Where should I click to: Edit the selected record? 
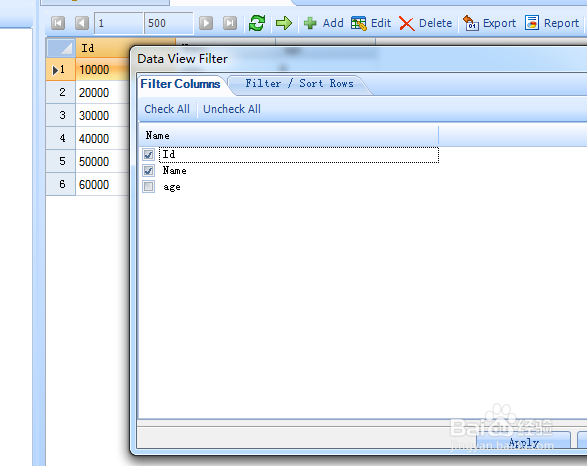pyautogui.click(x=371, y=23)
